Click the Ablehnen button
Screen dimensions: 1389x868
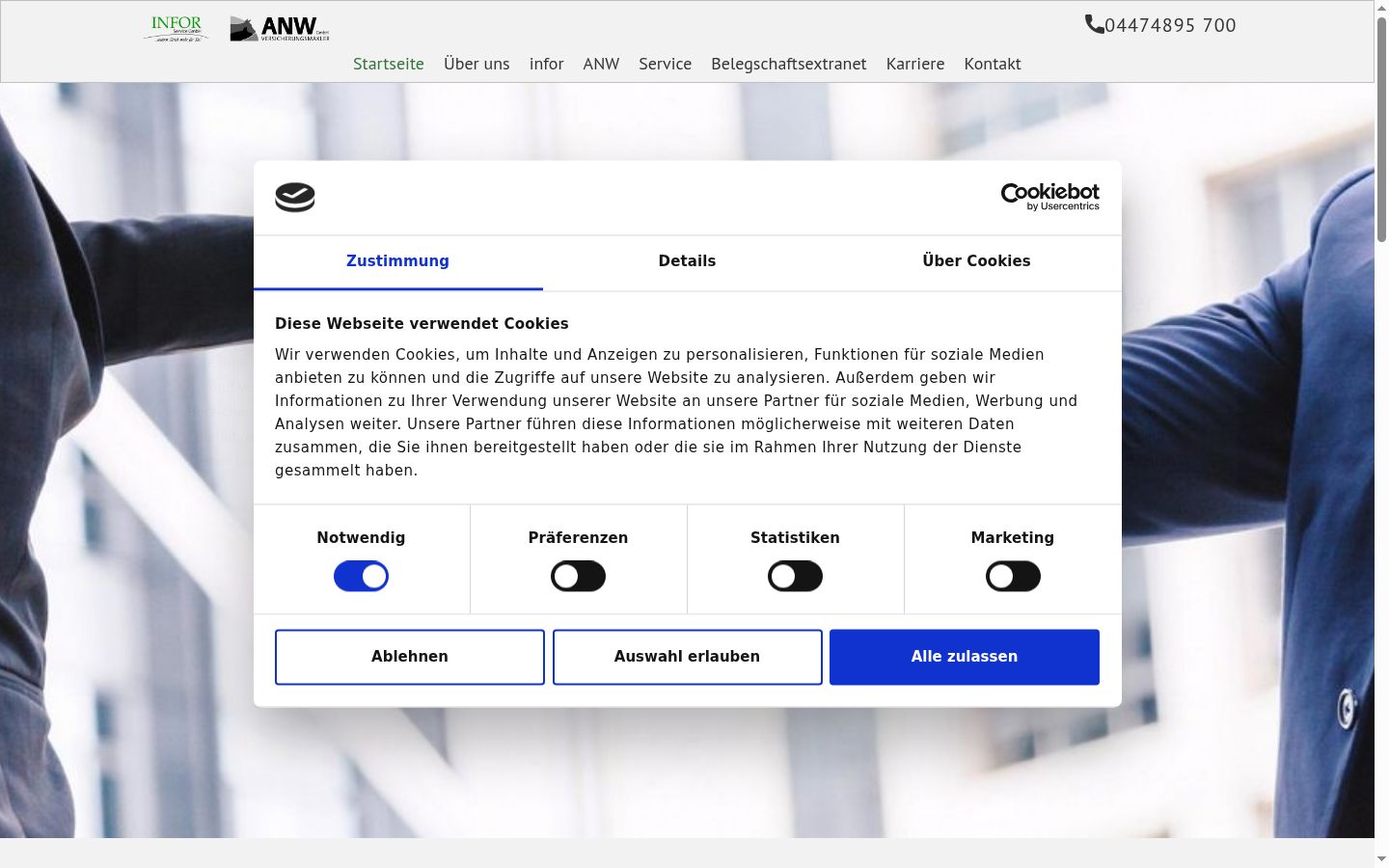click(410, 657)
